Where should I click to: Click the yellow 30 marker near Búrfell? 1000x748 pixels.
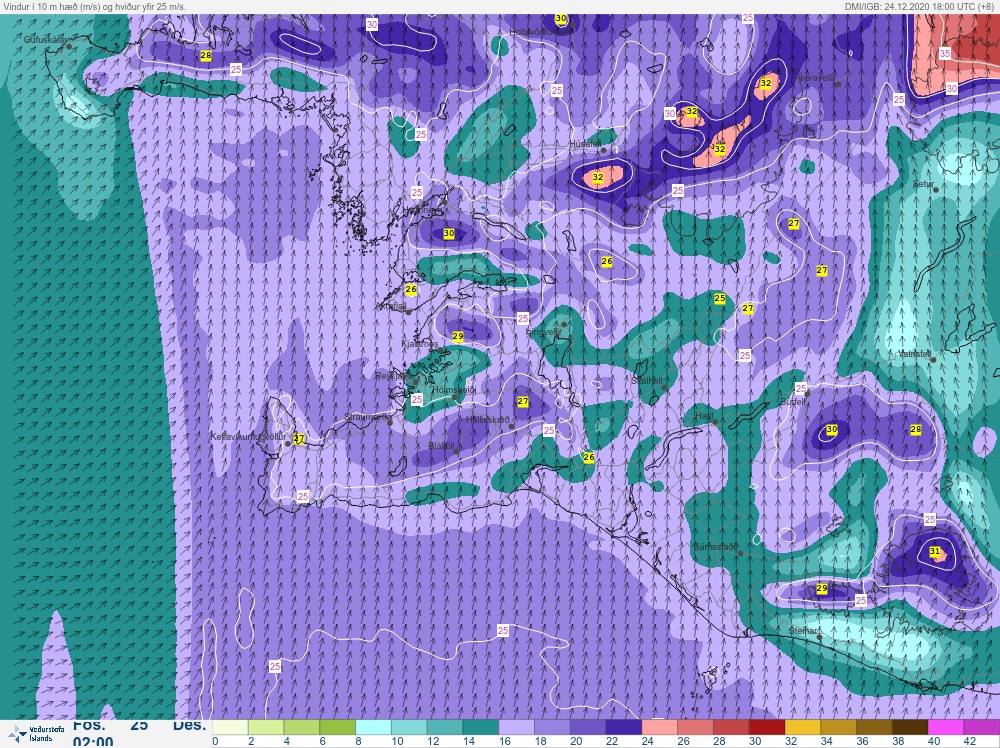[832, 430]
